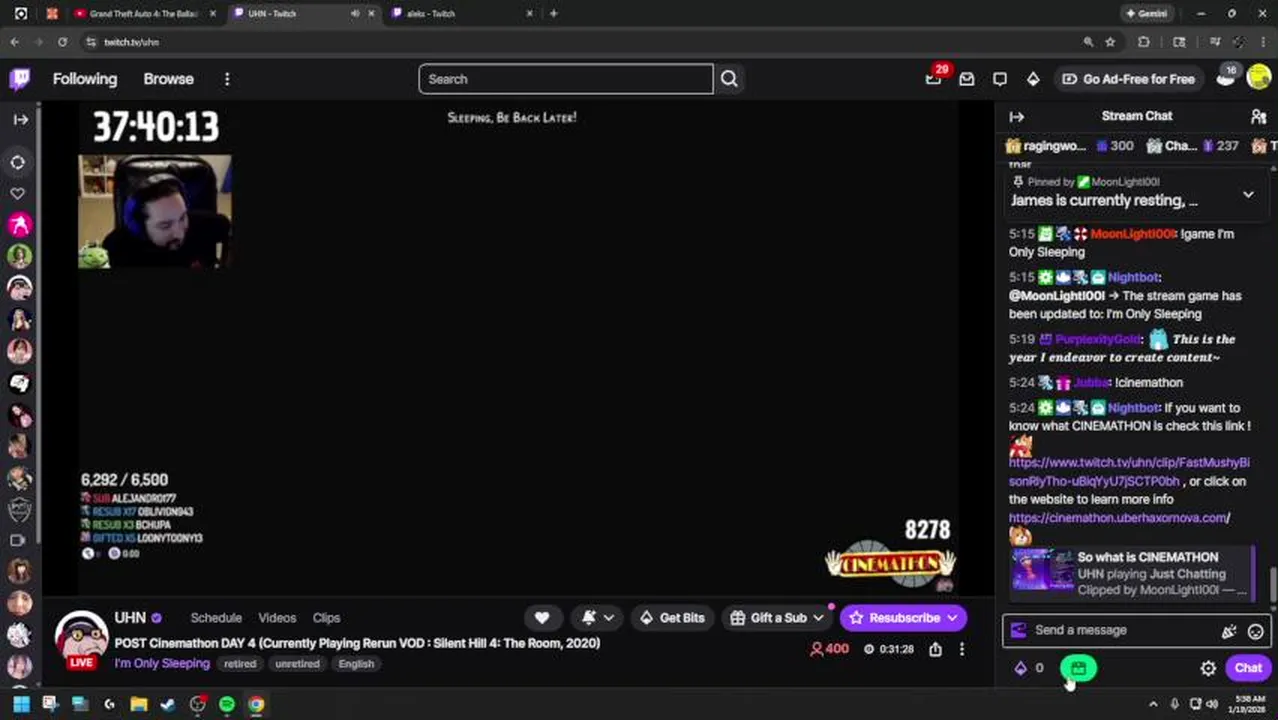Image resolution: width=1278 pixels, height=720 pixels.
Task: Open the cinemathon.uberhaxornova.com link
Action: click(x=1119, y=518)
